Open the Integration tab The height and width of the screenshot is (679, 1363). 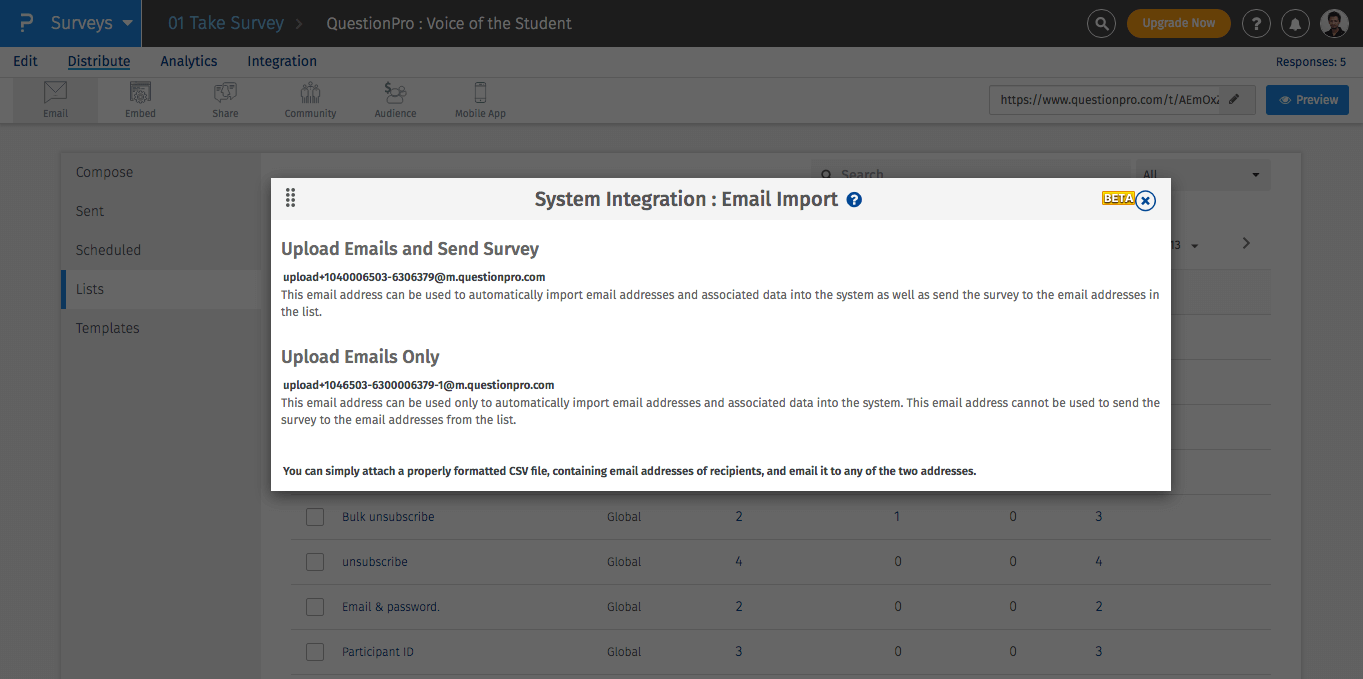click(281, 61)
